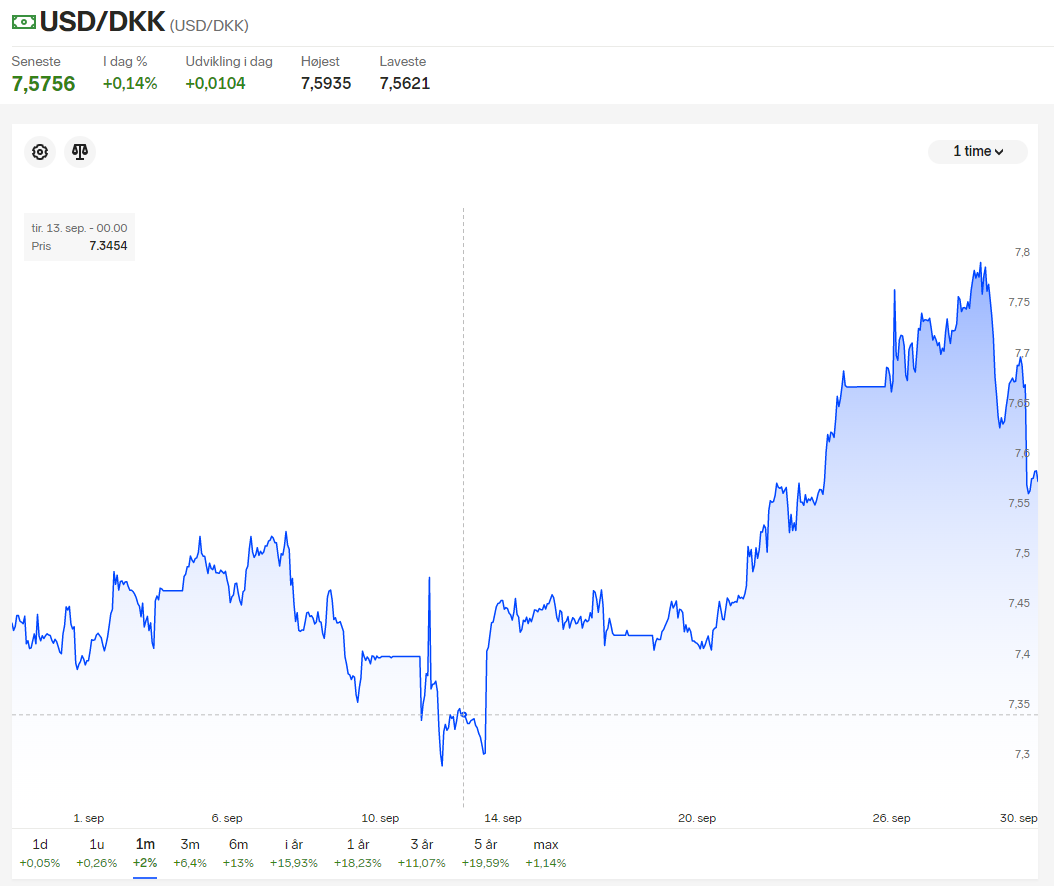
Task: Choose the 1 år range tab
Action: click(358, 852)
